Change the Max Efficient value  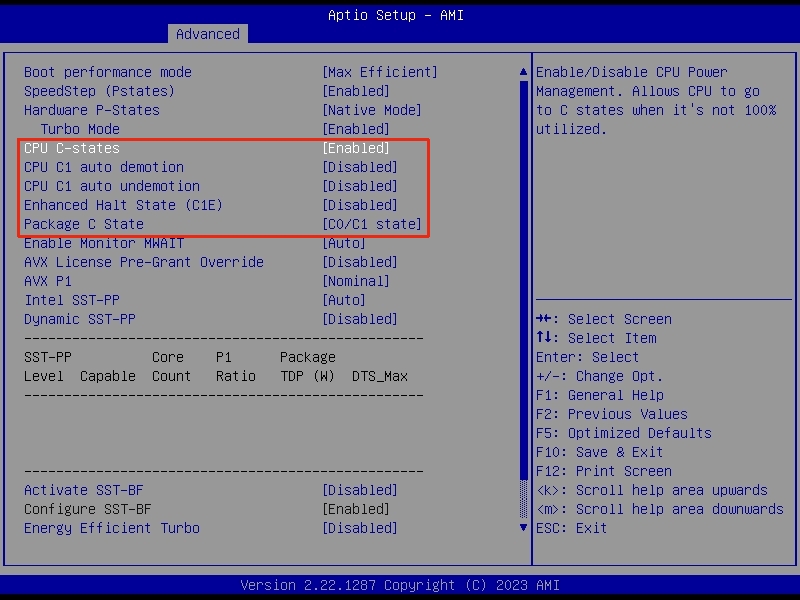(x=380, y=72)
